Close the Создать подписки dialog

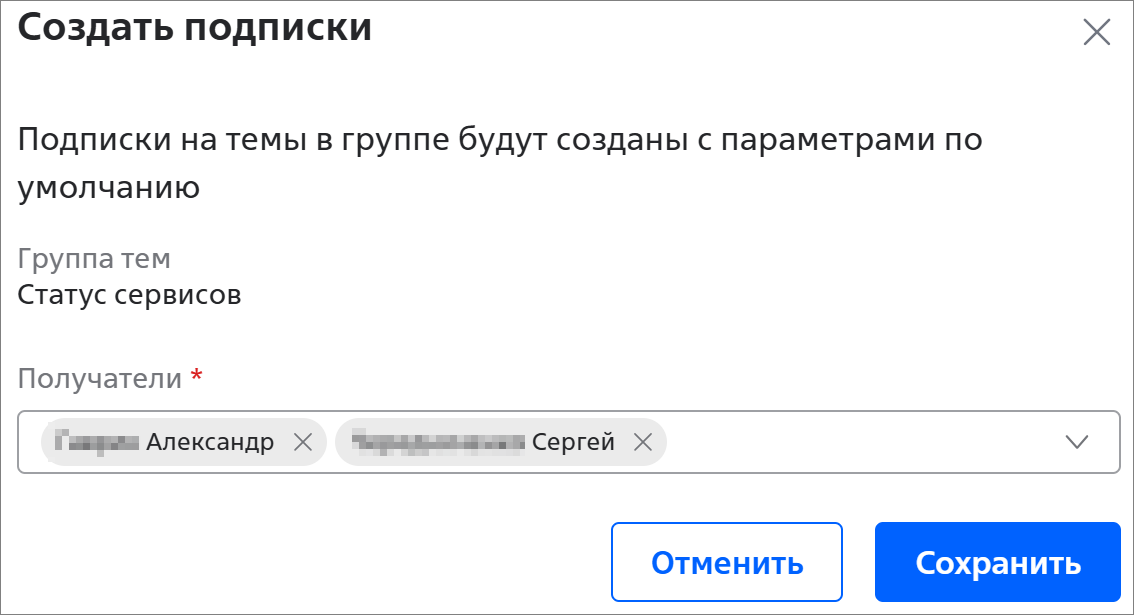point(1096,32)
